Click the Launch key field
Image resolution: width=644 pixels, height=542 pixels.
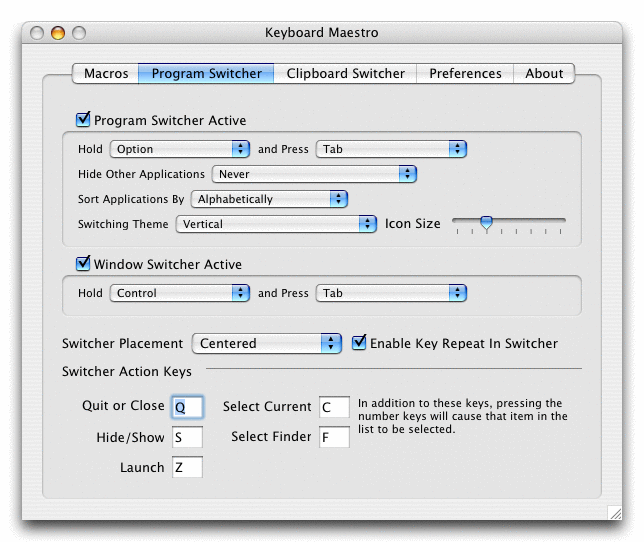[x=187, y=467]
